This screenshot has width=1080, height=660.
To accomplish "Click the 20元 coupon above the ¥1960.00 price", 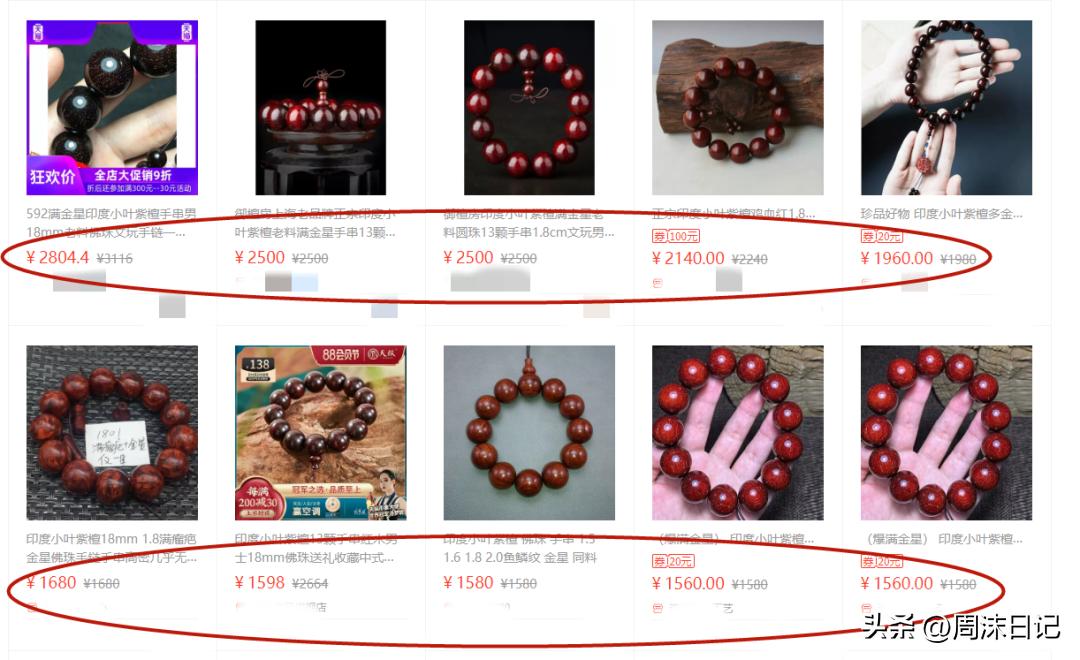I will (x=882, y=236).
